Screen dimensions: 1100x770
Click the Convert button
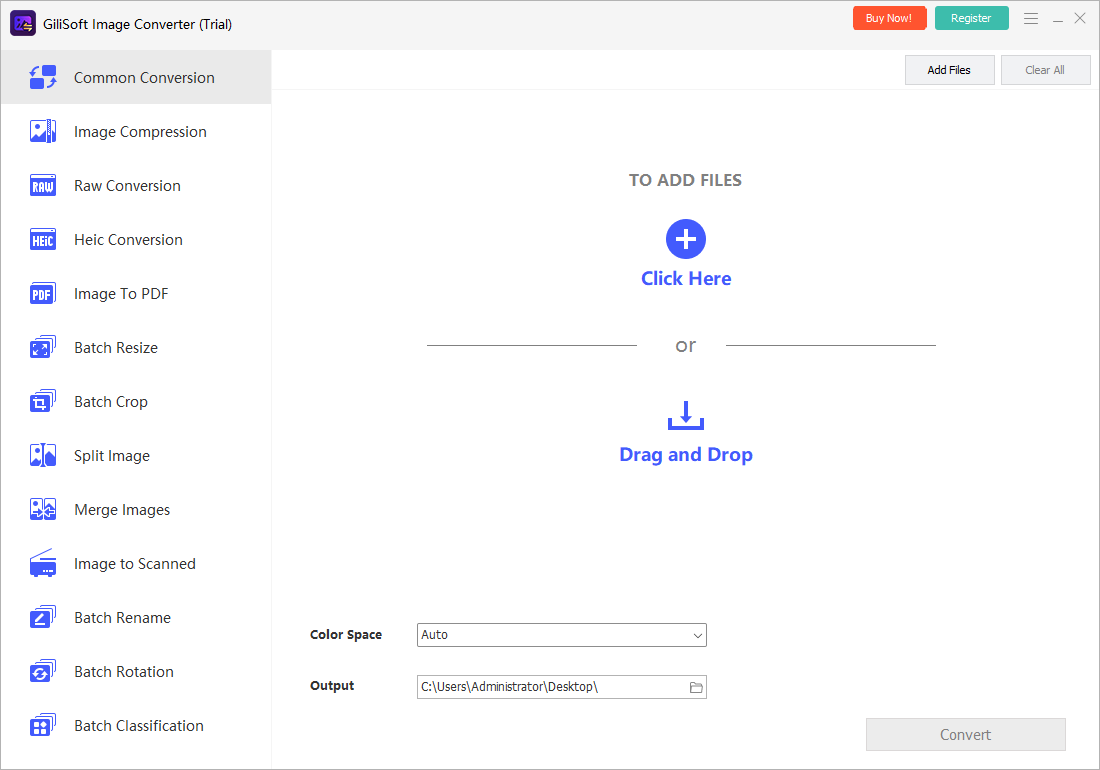click(x=965, y=734)
